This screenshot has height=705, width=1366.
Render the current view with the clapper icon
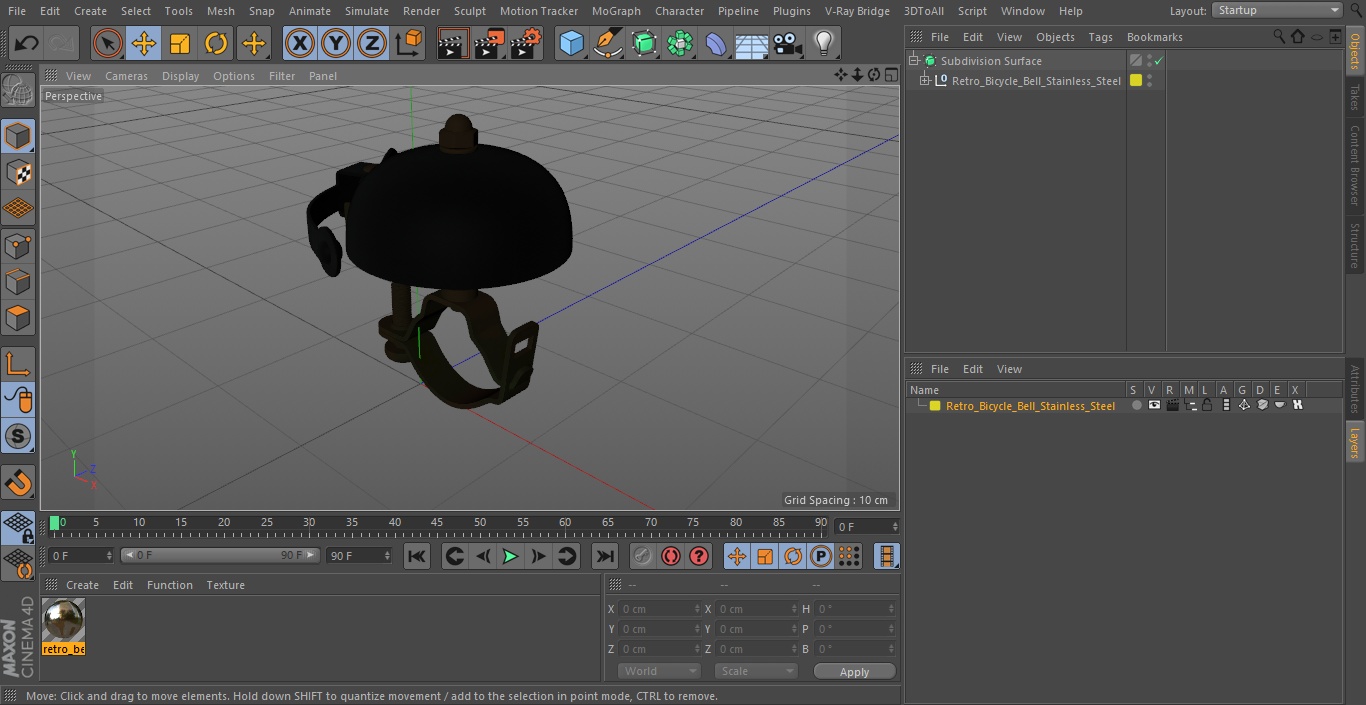point(453,43)
